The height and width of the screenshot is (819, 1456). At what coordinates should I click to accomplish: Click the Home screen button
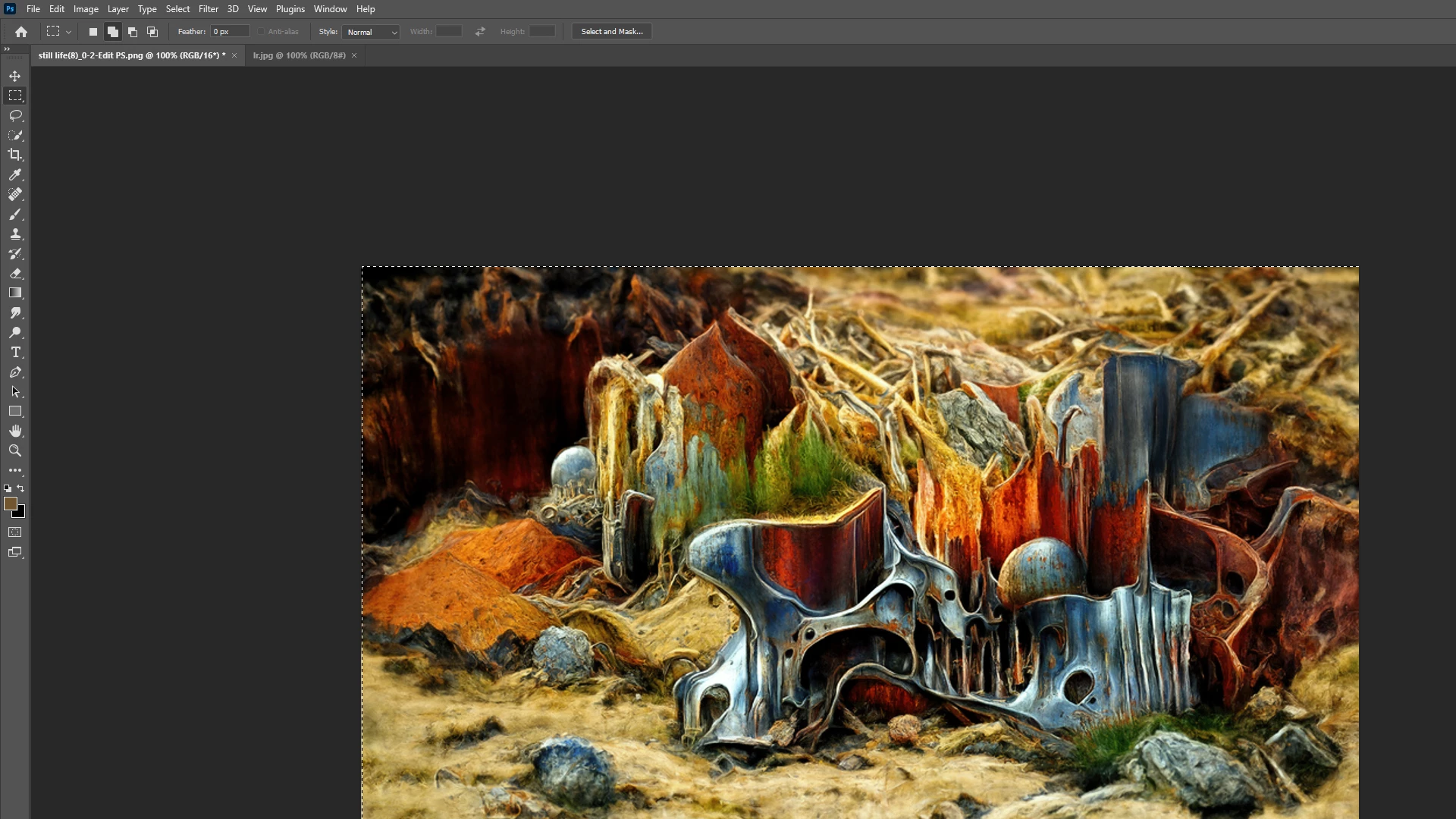click(x=21, y=32)
